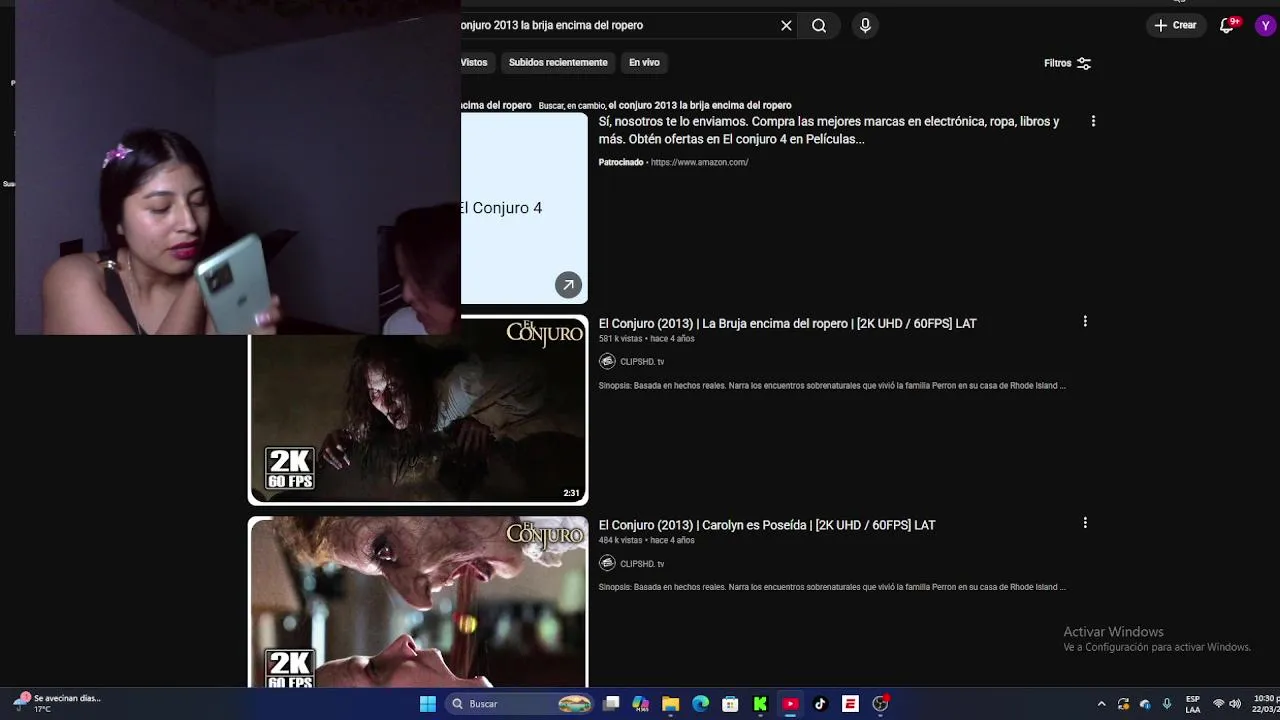1280x720 pixels.
Task: Open Task View on the taskbar
Action: 611,704
